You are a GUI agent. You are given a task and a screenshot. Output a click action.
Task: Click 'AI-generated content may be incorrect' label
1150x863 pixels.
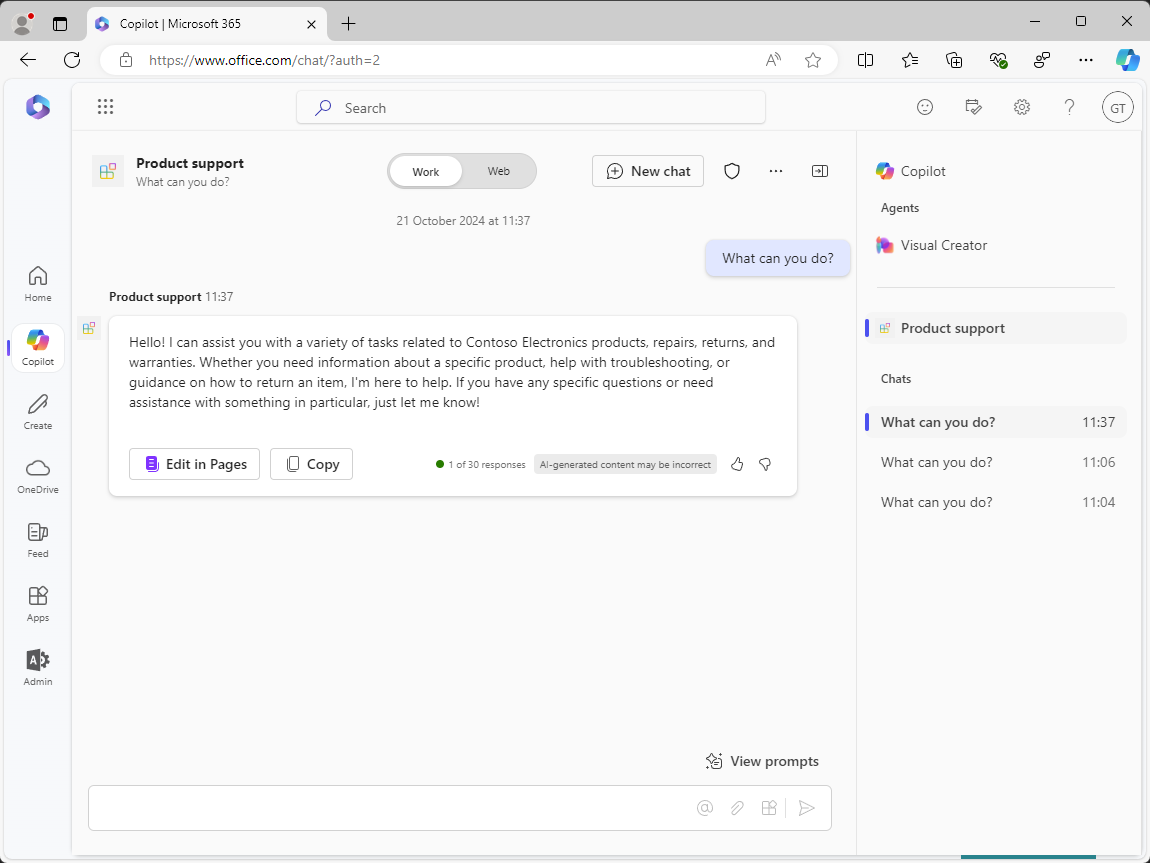pos(625,465)
